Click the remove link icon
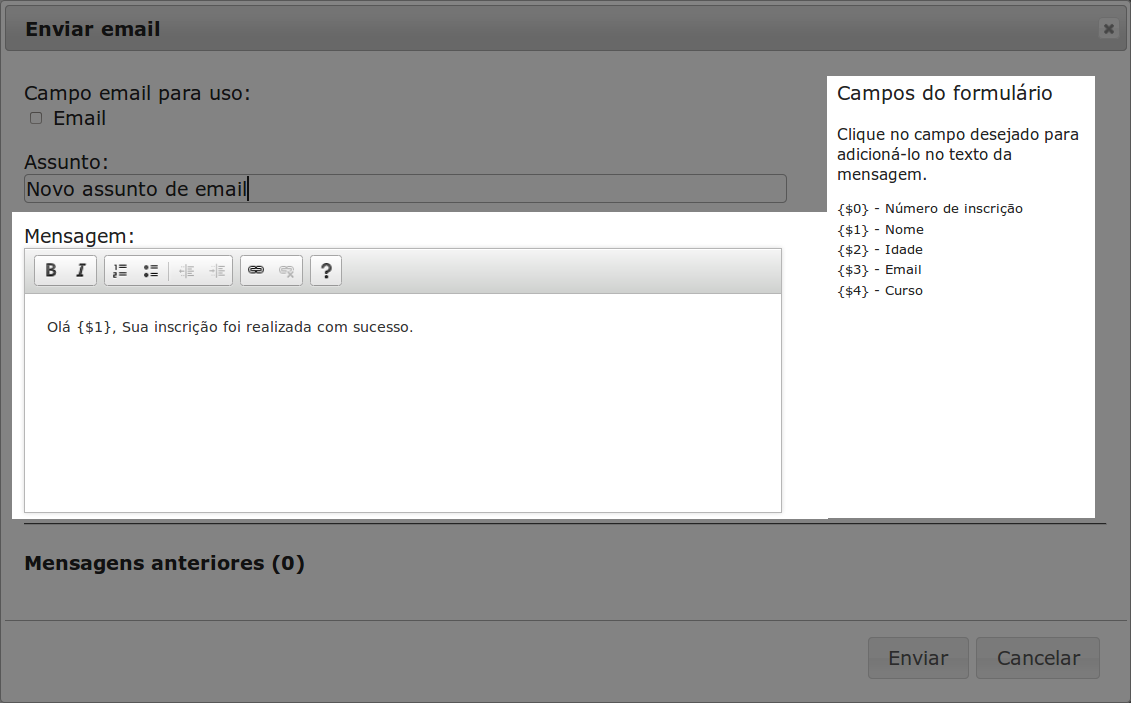Screen dimensions: 1131x703 (x=287, y=271)
